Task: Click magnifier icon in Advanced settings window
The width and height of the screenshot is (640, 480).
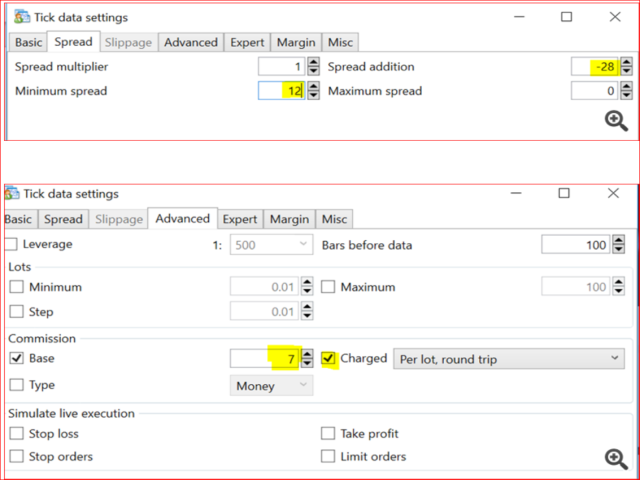Action: pyautogui.click(x=616, y=460)
